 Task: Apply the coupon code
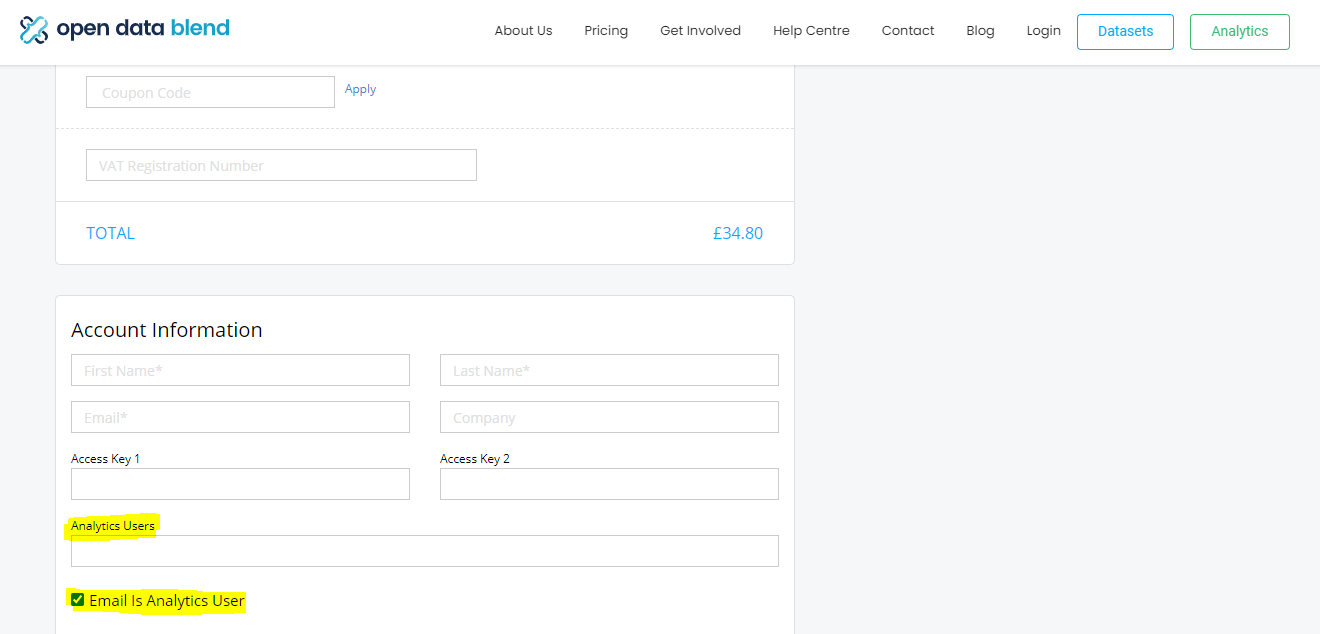tap(360, 89)
